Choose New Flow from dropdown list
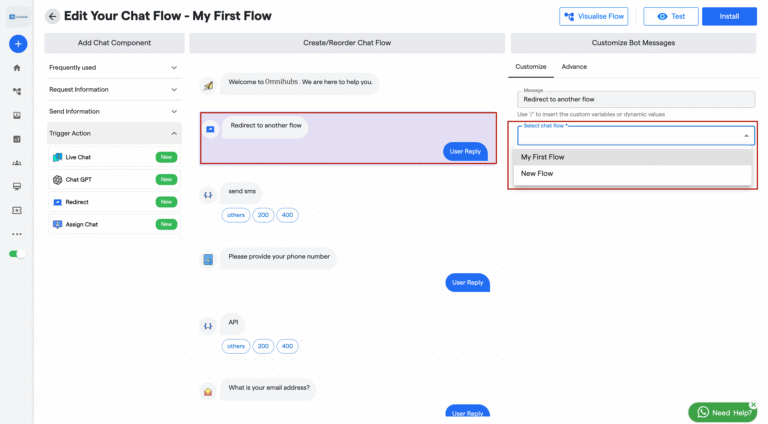Screen dimensions: 768x424 [632, 174]
